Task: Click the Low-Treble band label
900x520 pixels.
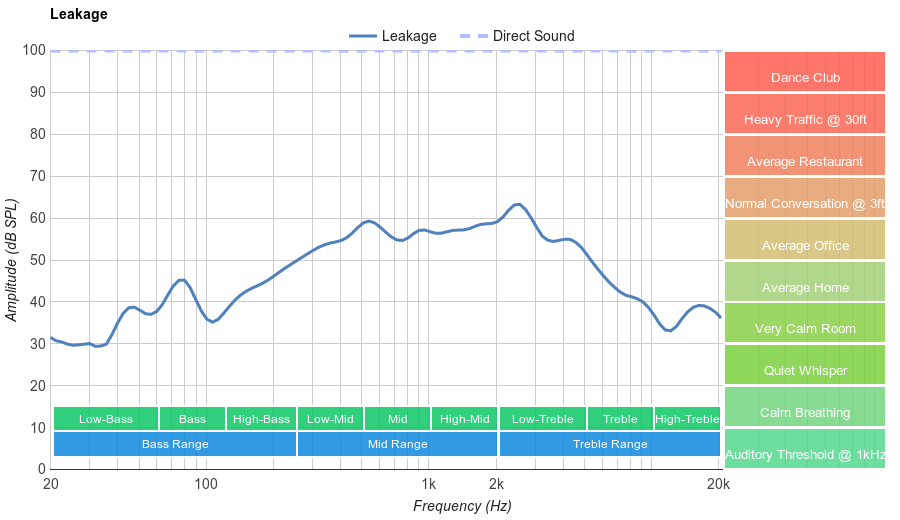Action: (542, 419)
